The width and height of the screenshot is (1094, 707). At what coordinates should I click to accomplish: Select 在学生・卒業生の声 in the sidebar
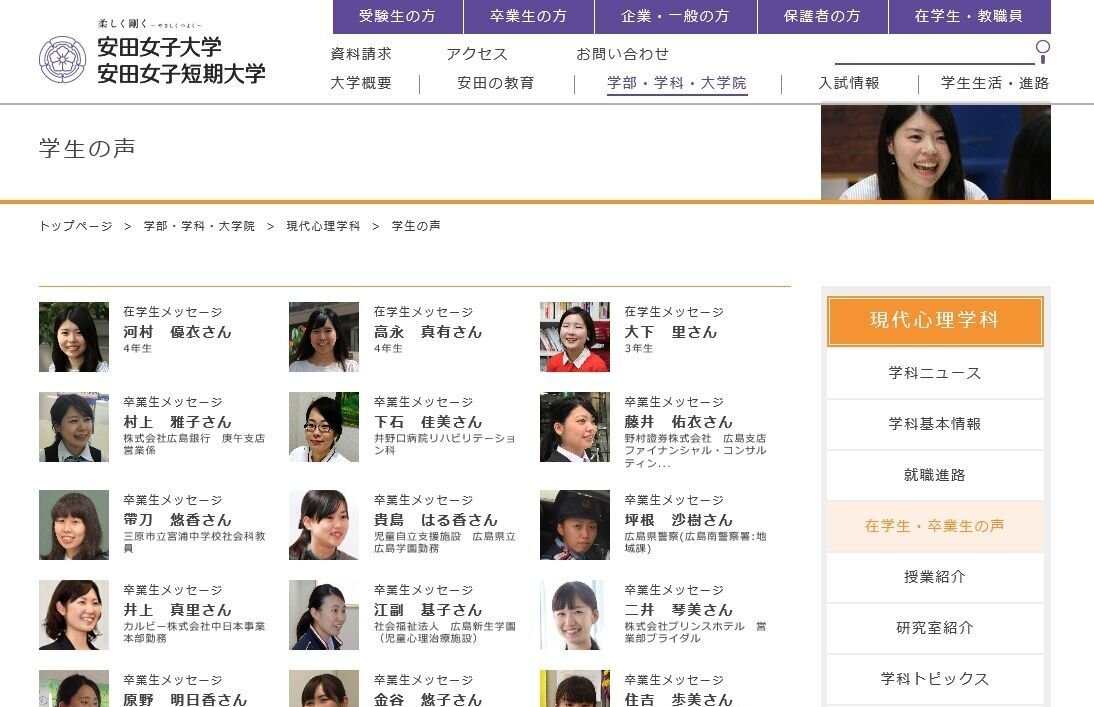(935, 526)
